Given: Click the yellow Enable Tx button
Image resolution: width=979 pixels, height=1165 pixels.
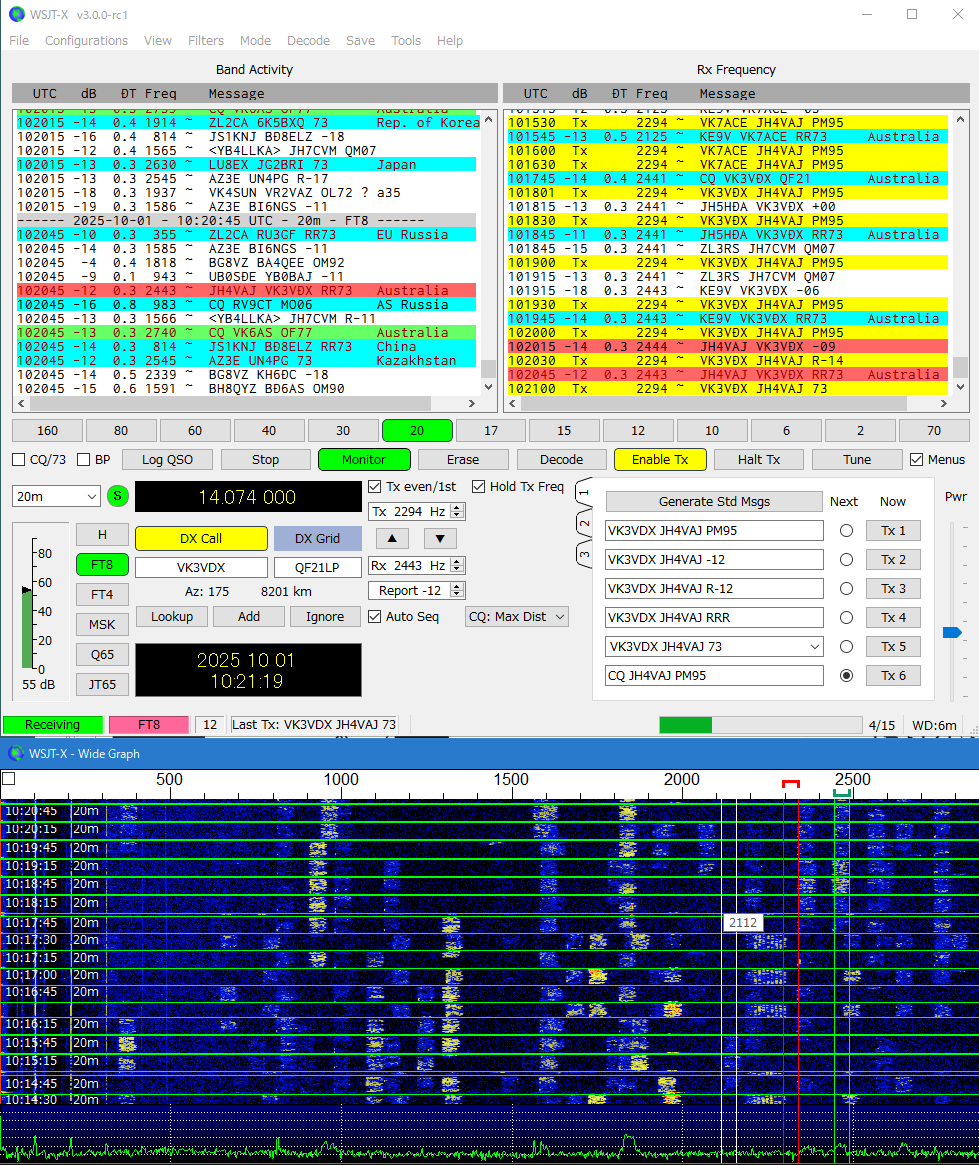Looking at the screenshot, I should click(660, 460).
